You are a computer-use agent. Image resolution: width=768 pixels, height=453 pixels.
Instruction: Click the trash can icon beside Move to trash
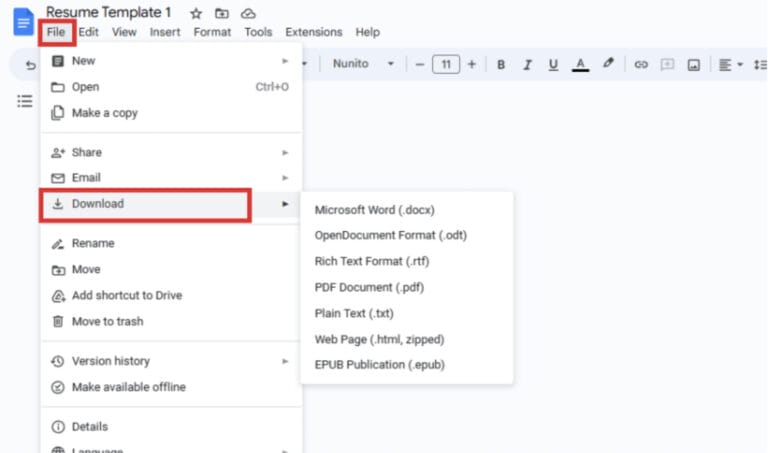tap(58, 321)
